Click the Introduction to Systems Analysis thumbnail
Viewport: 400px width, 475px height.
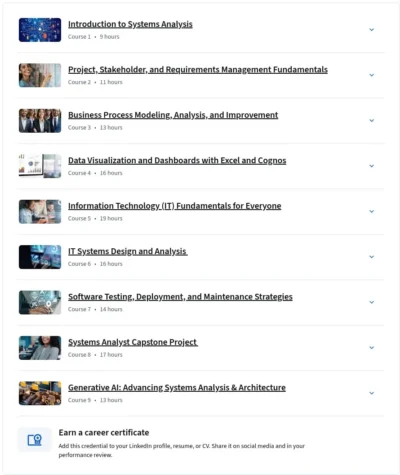click(x=40, y=30)
